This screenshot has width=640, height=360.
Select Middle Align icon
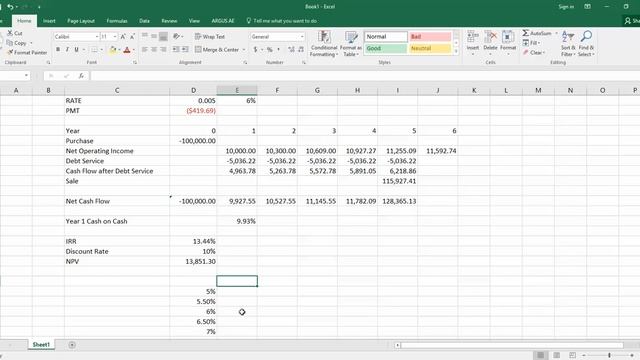154,36
